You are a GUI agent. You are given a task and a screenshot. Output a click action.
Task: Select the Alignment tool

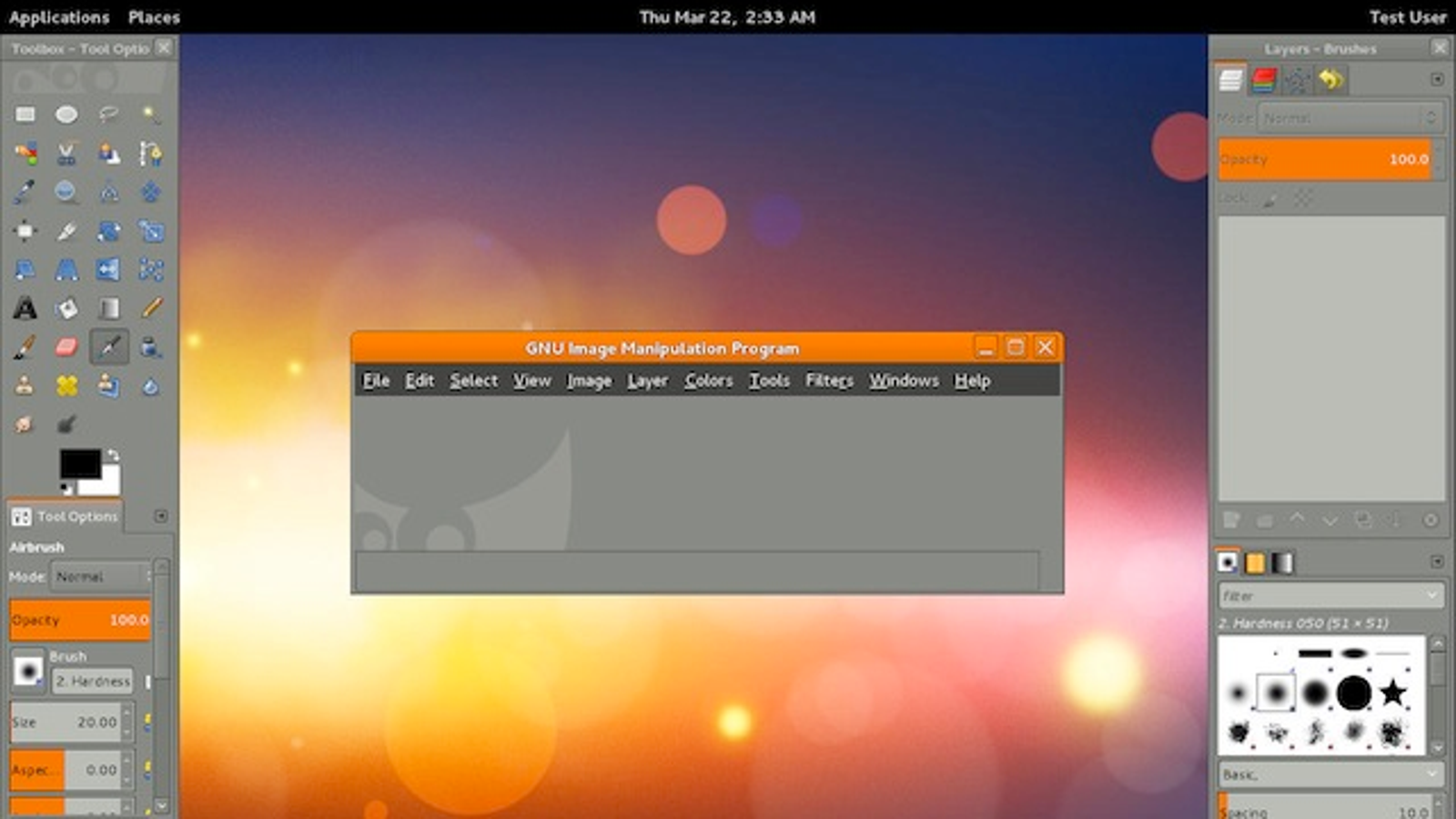25,231
